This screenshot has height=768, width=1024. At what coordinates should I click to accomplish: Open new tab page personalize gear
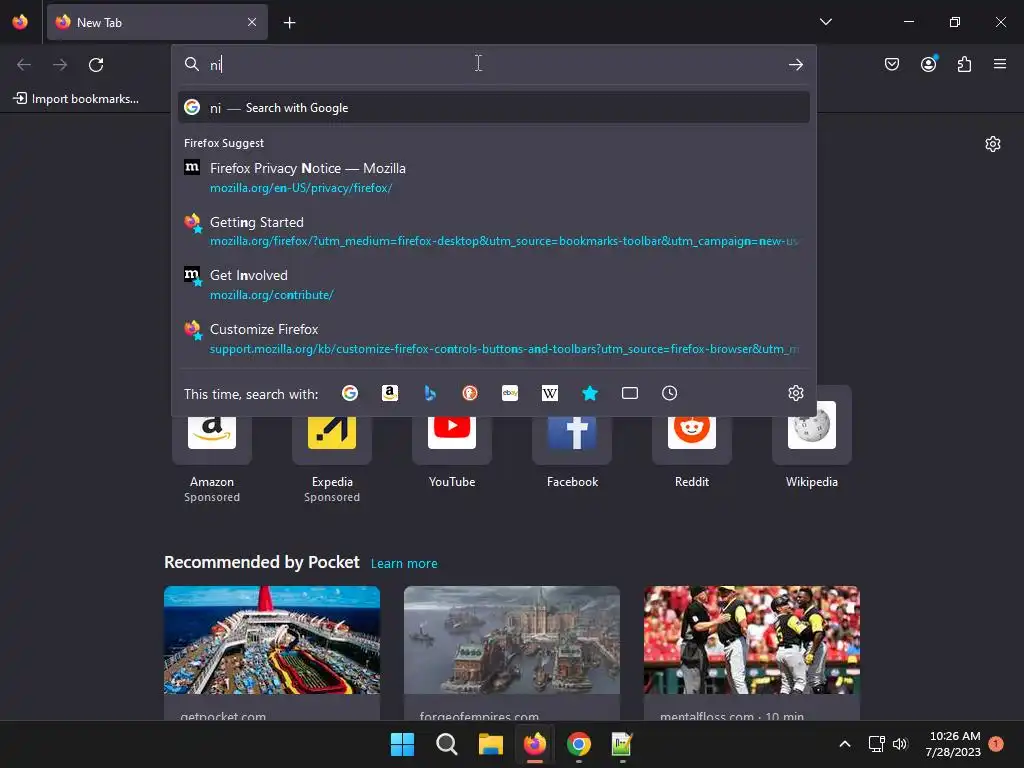tap(993, 144)
